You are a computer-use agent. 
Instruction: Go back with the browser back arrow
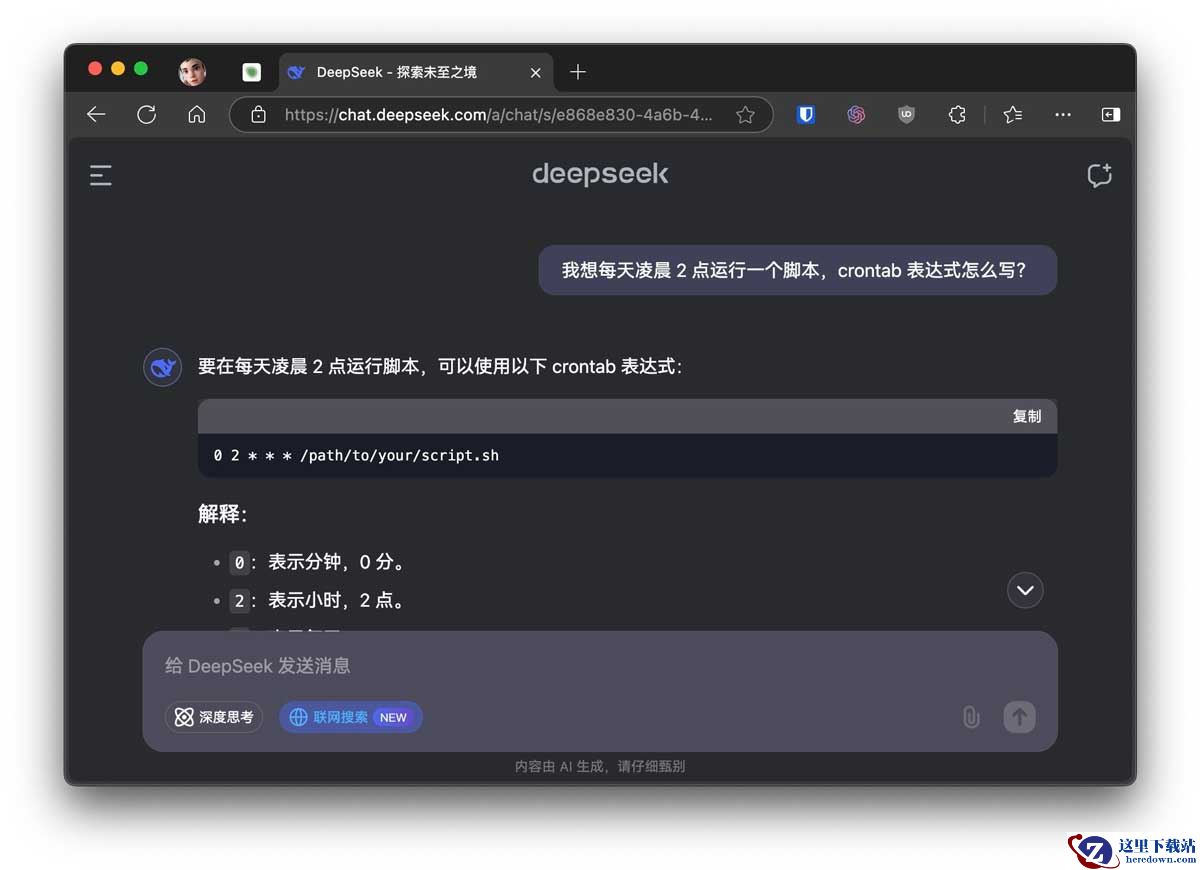(x=96, y=115)
